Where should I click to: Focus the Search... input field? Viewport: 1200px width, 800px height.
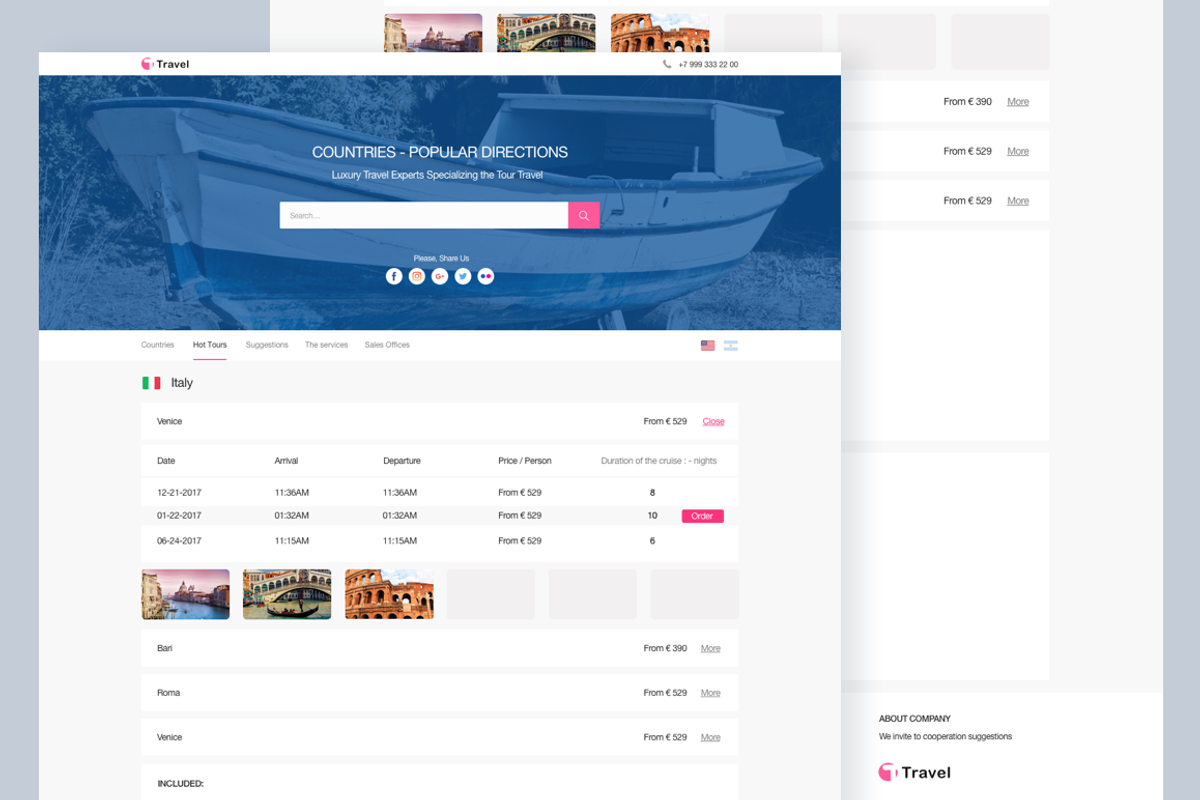click(x=424, y=215)
